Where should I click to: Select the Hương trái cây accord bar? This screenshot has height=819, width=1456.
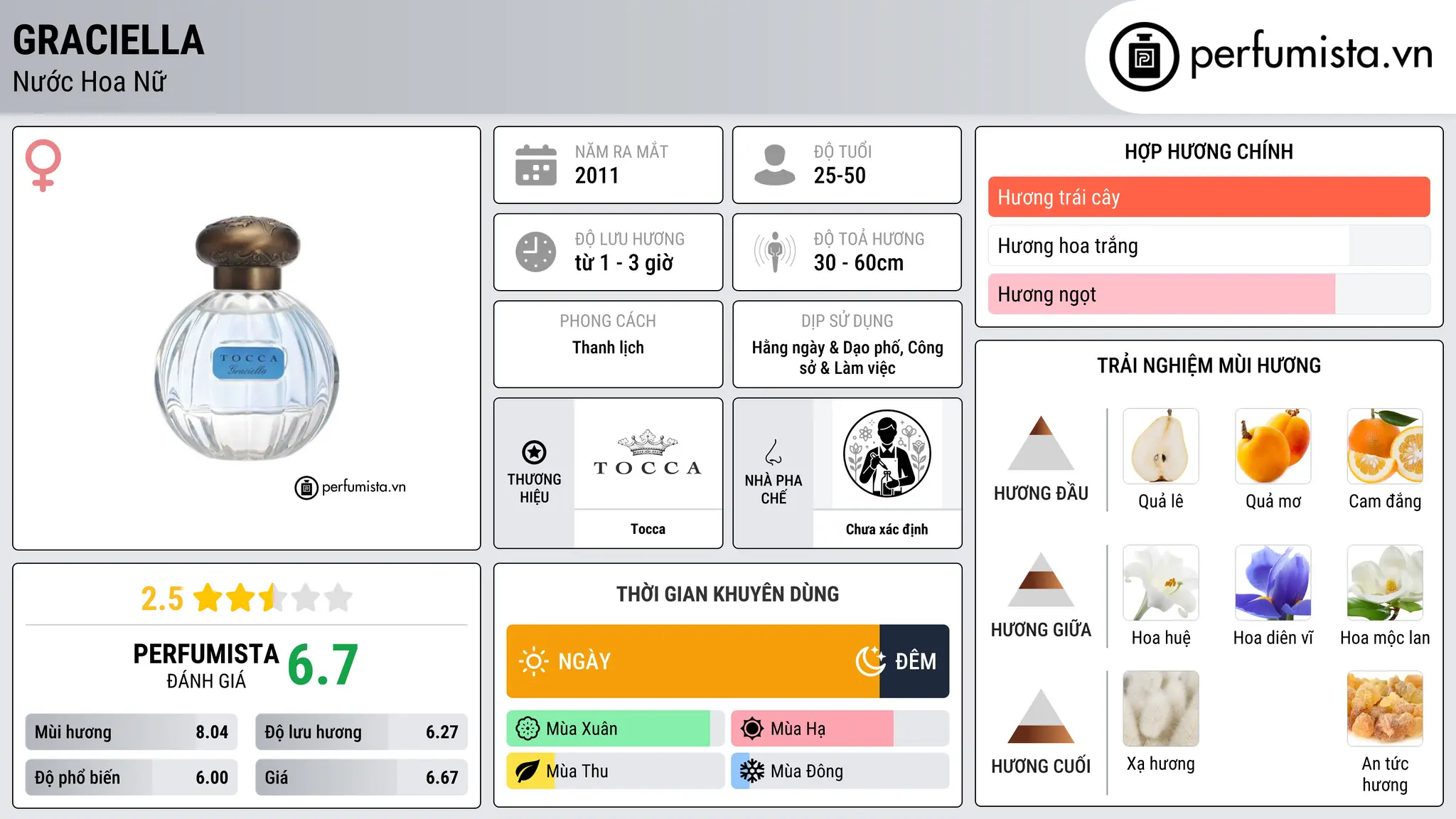click(x=1209, y=197)
